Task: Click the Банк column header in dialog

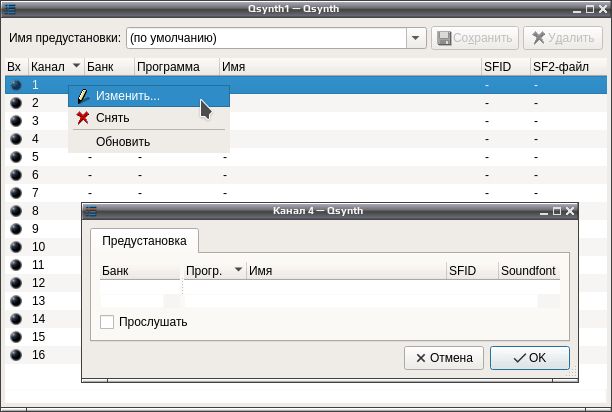Action: pos(140,271)
